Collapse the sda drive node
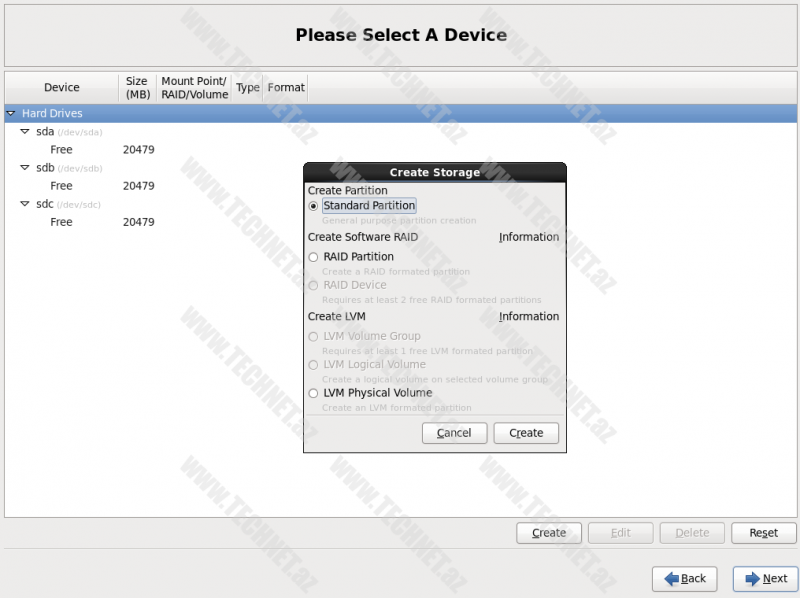The width and height of the screenshot is (800, 598). pos(25,132)
